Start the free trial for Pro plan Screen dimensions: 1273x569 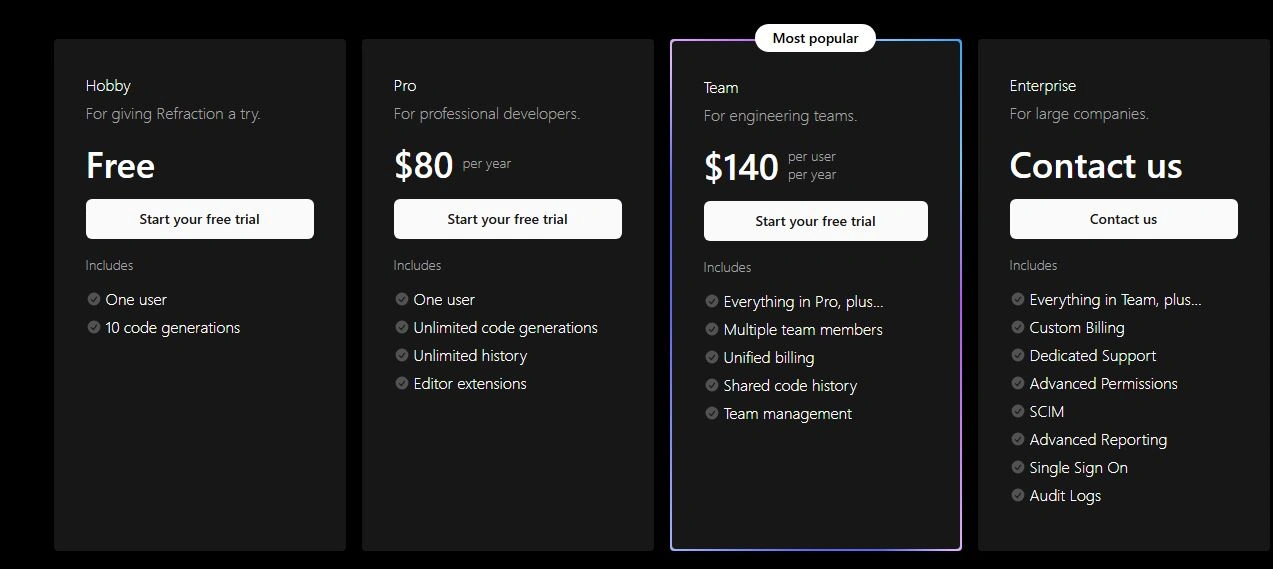point(507,219)
